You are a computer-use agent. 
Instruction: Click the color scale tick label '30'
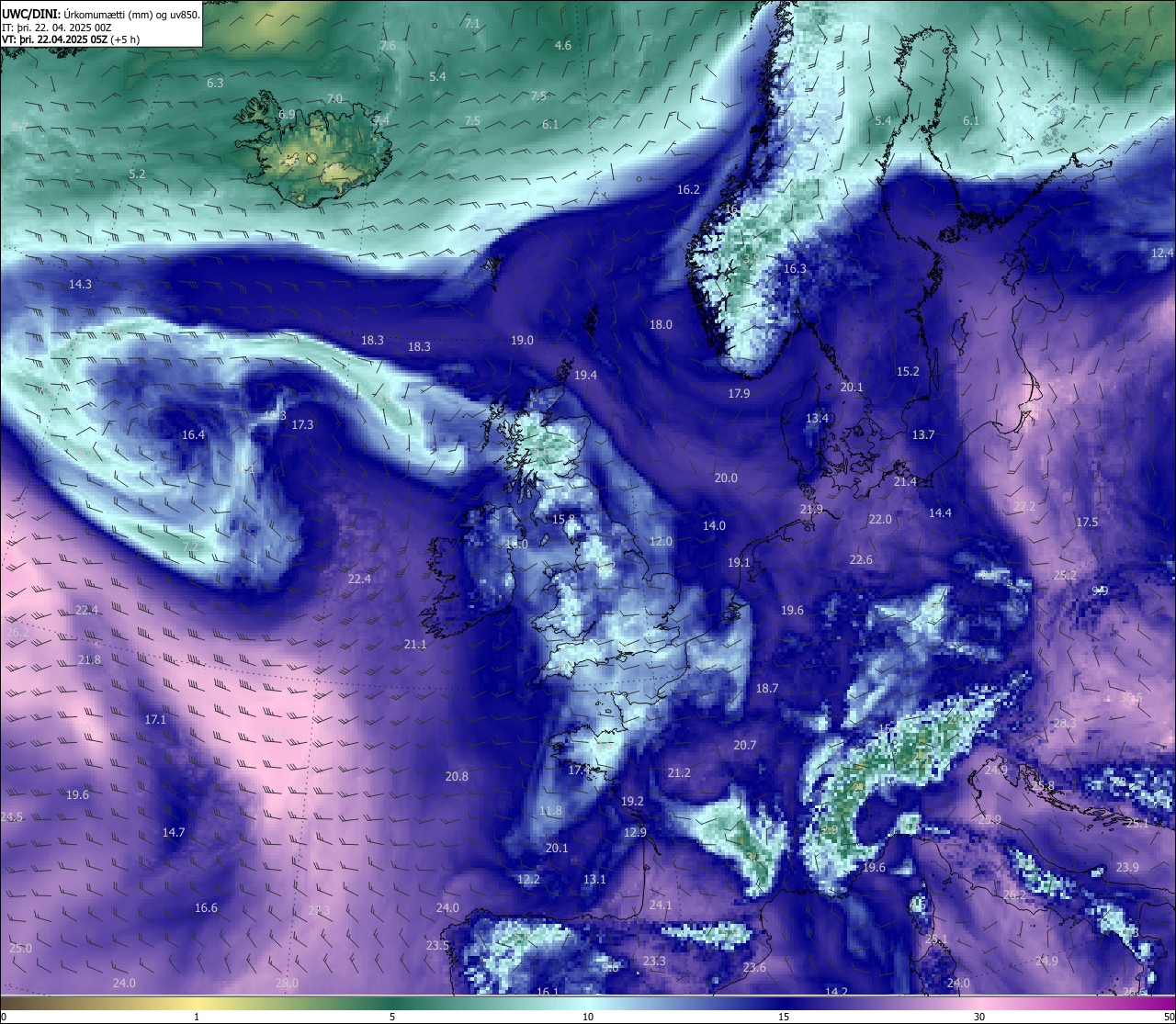[x=979, y=1017]
